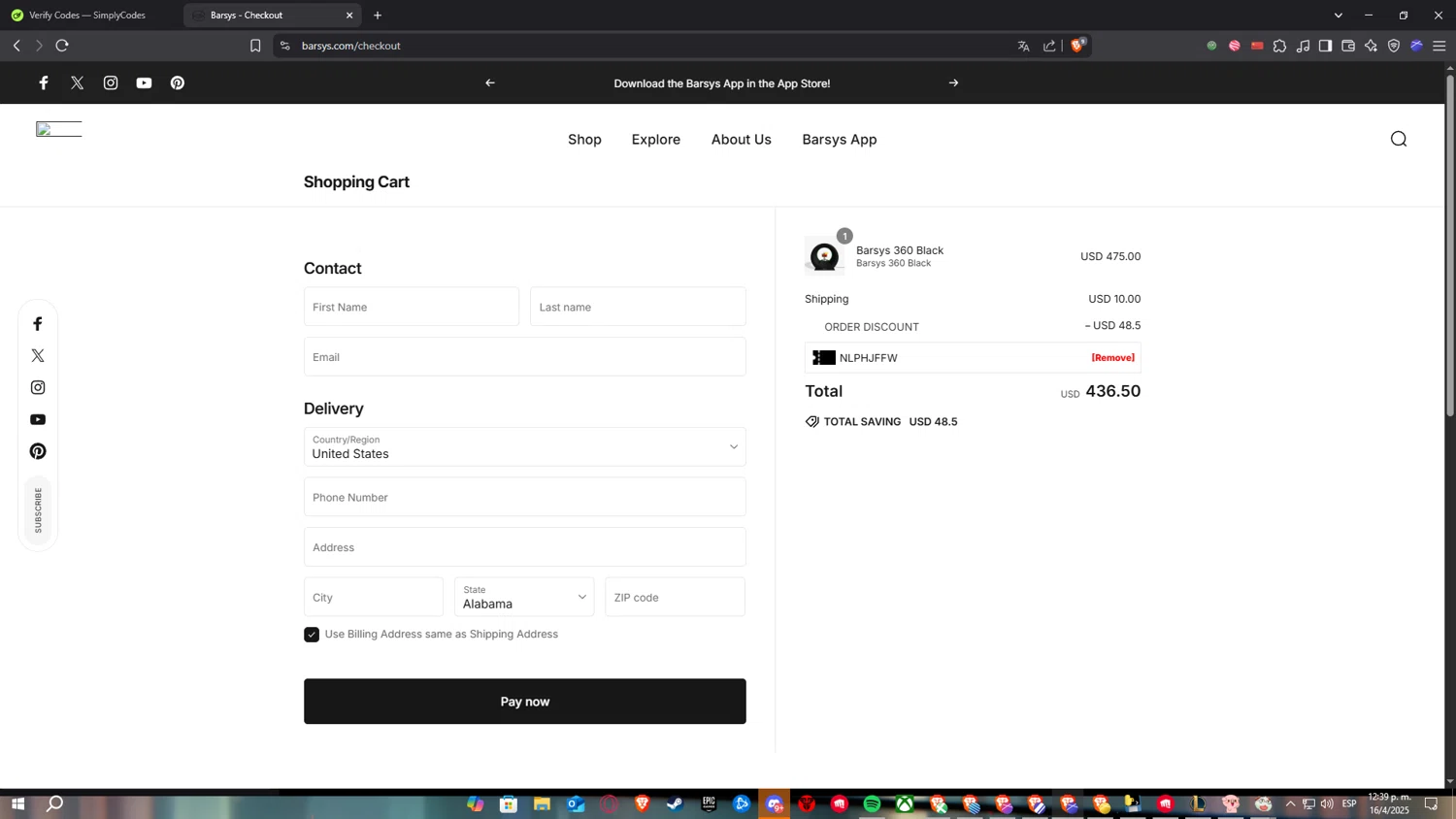
Task: Click the 'USD 475.00' product price
Action: [x=1110, y=257]
